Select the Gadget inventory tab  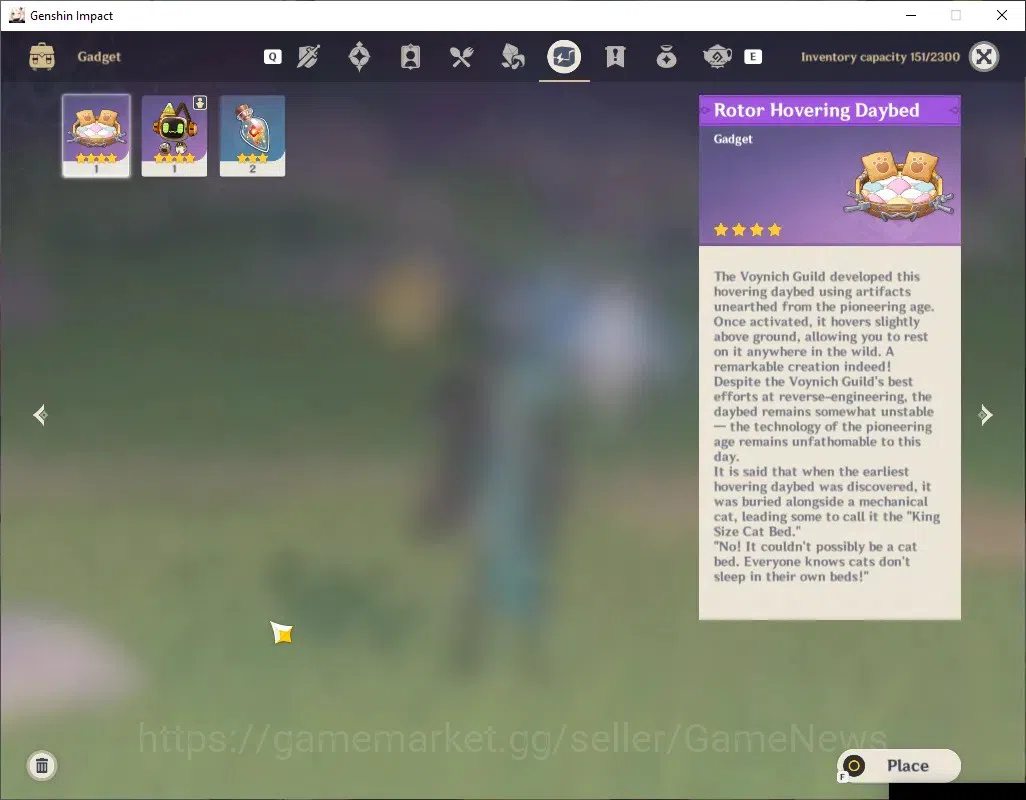[x=564, y=57]
